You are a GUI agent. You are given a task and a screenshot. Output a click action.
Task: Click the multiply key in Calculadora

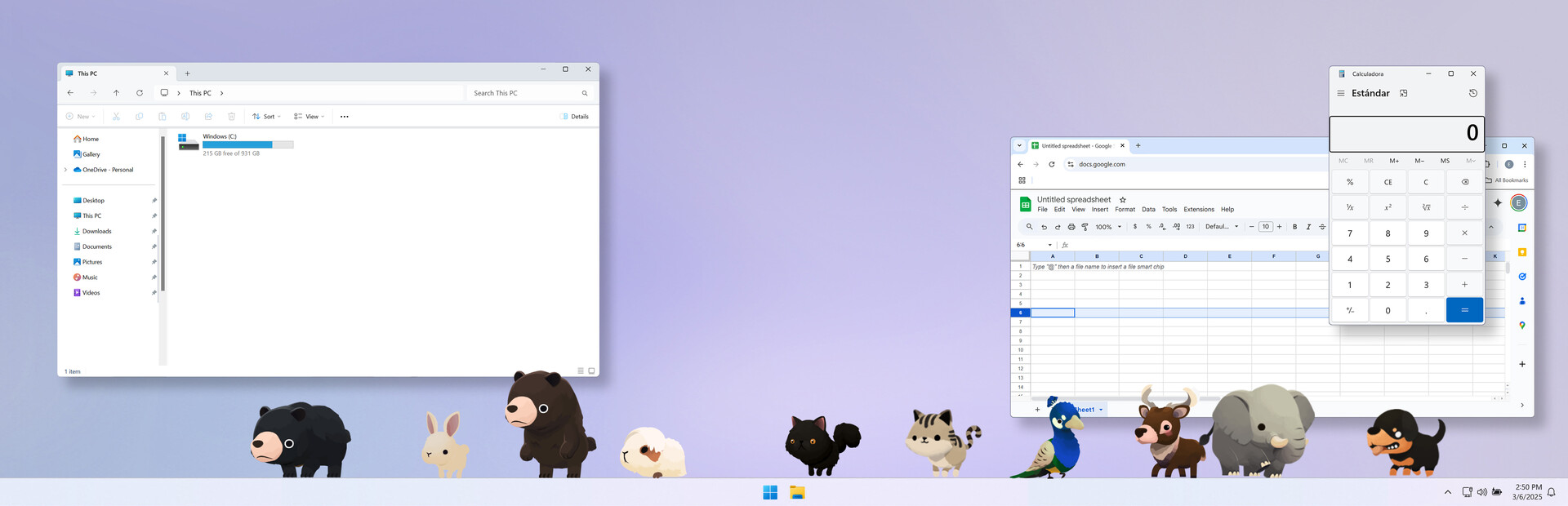coord(1465,233)
